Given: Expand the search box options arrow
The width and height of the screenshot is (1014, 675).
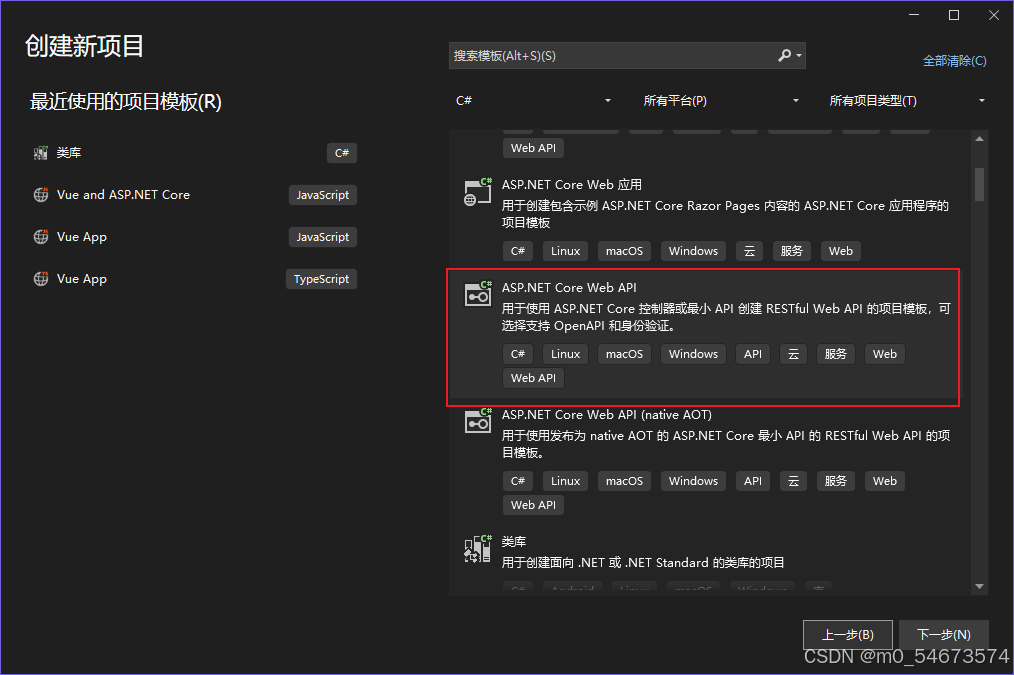Looking at the screenshot, I should point(799,56).
